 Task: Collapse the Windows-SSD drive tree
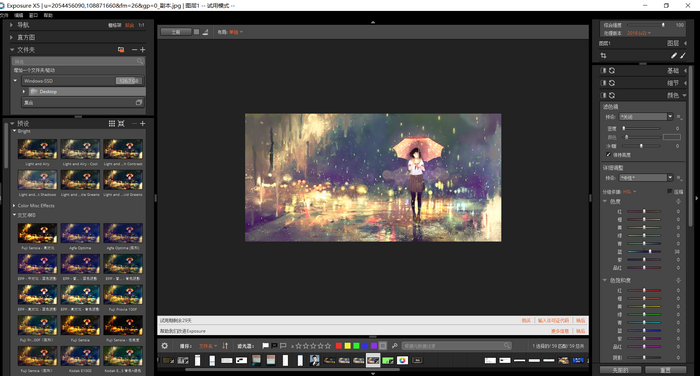click(15, 81)
